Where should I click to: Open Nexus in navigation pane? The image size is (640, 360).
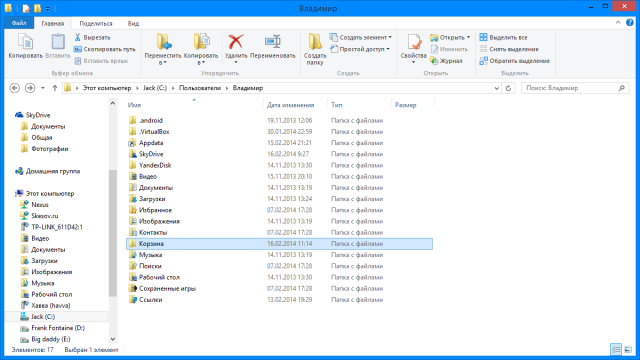[x=40, y=204]
